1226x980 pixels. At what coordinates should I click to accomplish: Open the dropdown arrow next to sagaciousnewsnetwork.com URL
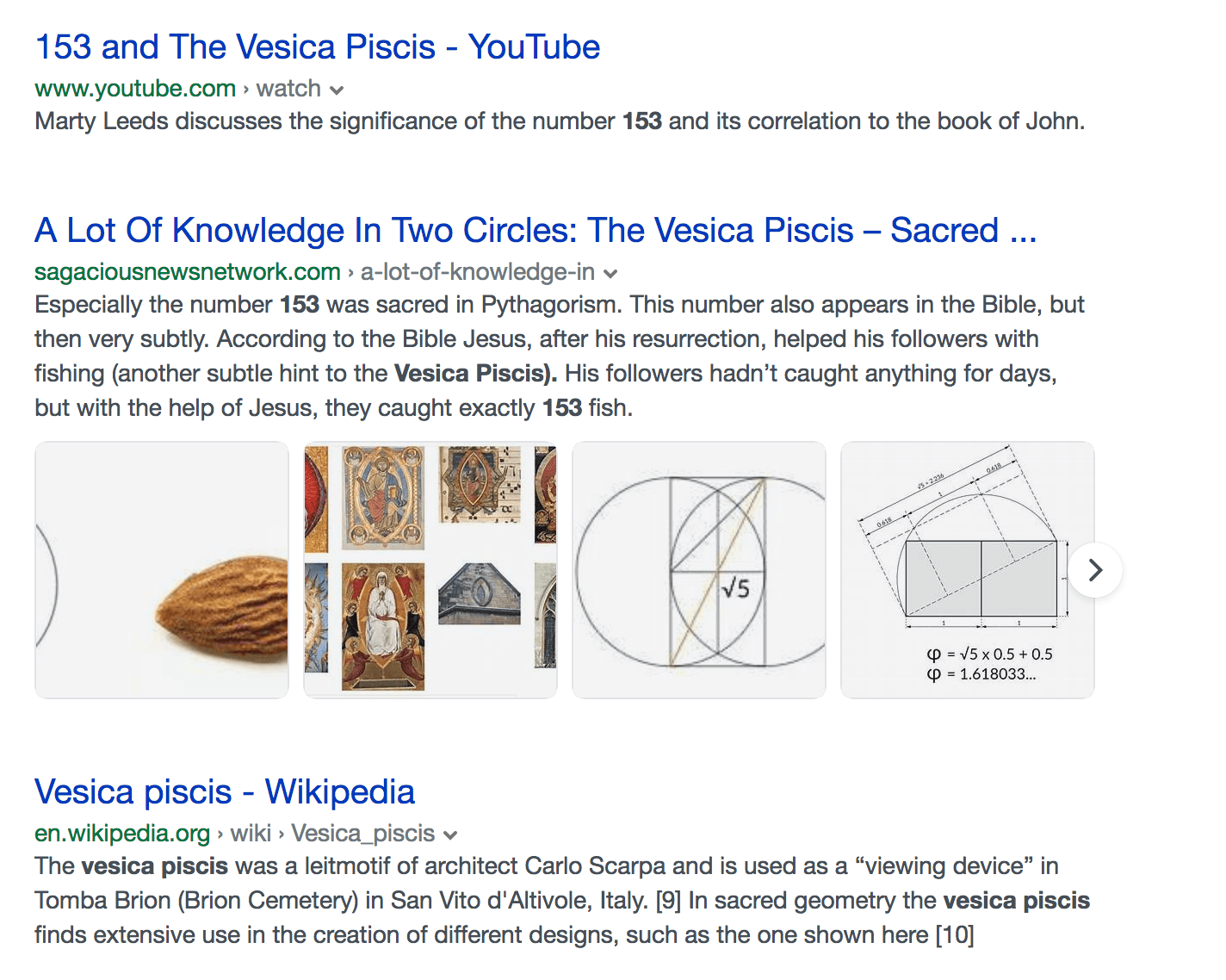point(610,274)
